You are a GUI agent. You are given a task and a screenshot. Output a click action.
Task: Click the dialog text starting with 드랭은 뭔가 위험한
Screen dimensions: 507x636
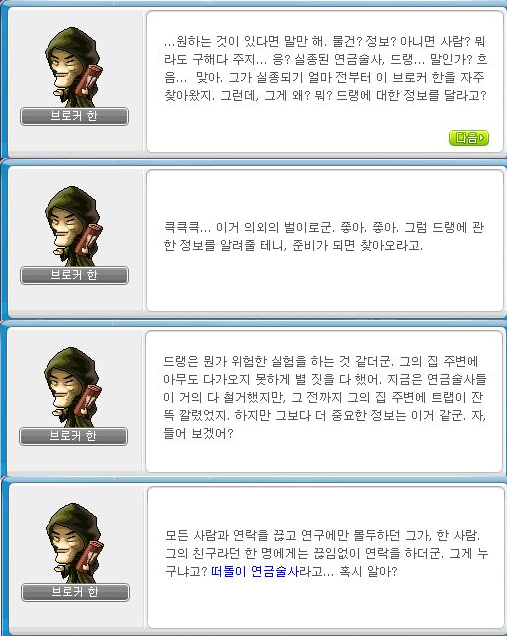(x=324, y=397)
